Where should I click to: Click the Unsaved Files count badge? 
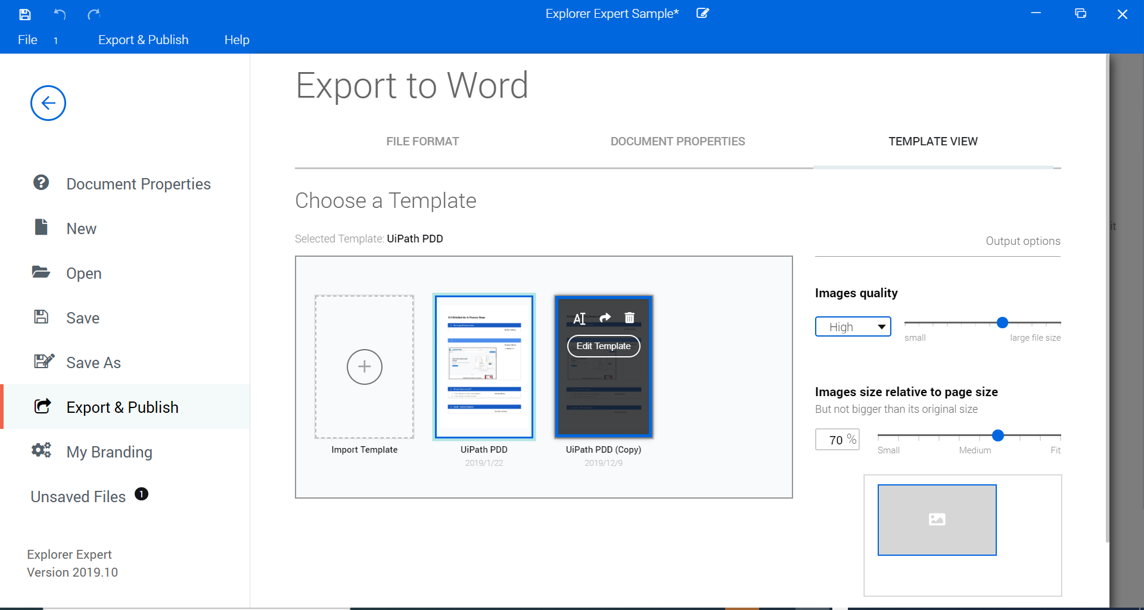[x=142, y=495]
